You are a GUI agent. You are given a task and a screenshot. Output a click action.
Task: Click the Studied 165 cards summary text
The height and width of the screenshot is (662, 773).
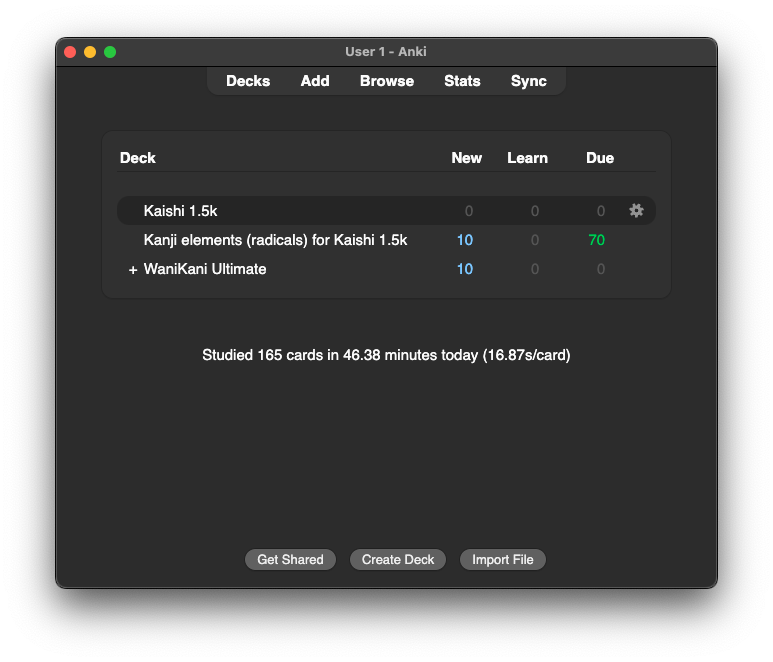tap(386, 355)
